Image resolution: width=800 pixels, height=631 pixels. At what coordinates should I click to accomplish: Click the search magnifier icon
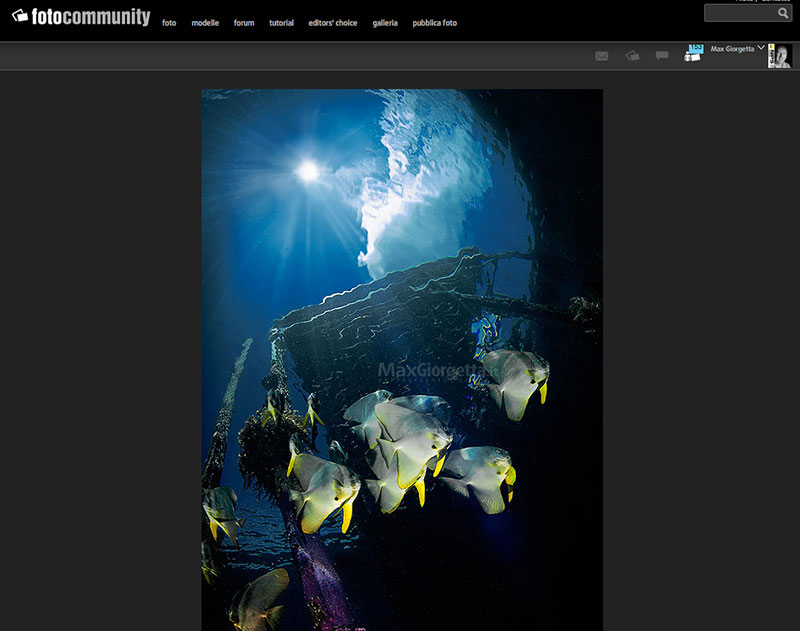pyautogui.click(x=783, y=13)
